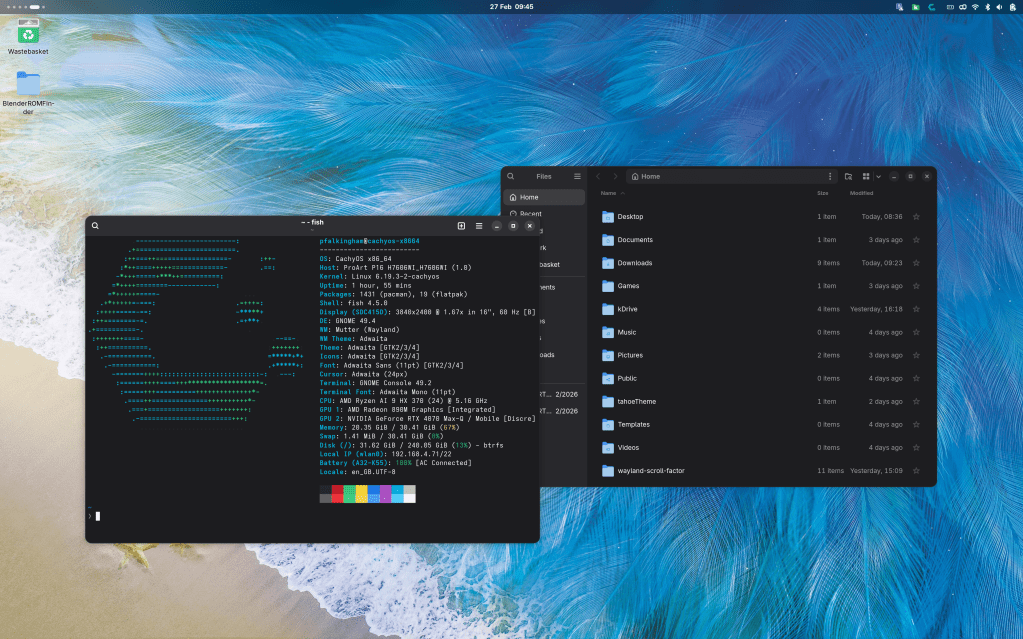Switch Files to grid view
Viewport: 1023px width, 639px height.
(x=866, y=176)
